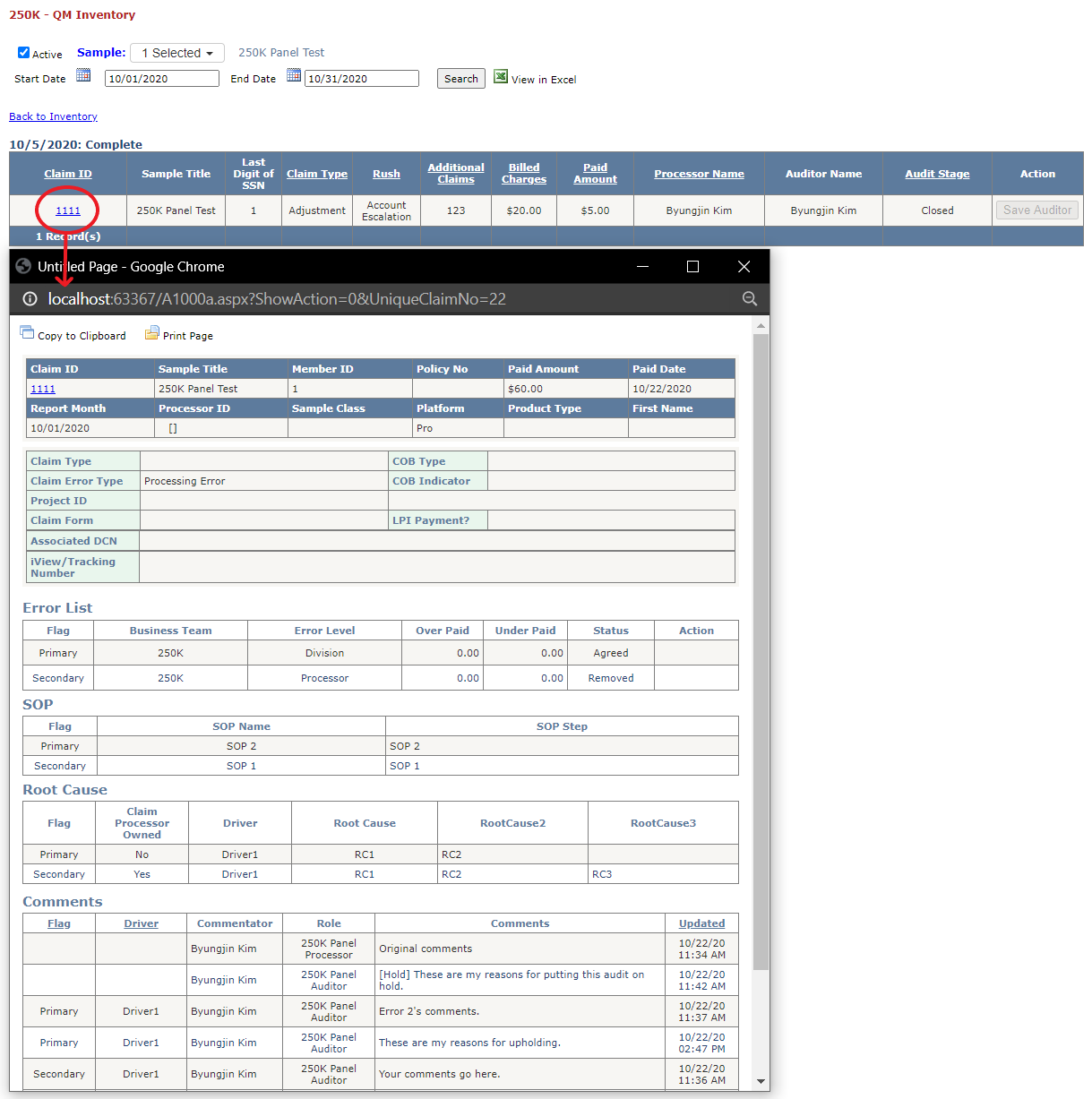Screen dimensions: 1092x1099
Task: Sort by the Rush column header
Action: tap(386, 174)
